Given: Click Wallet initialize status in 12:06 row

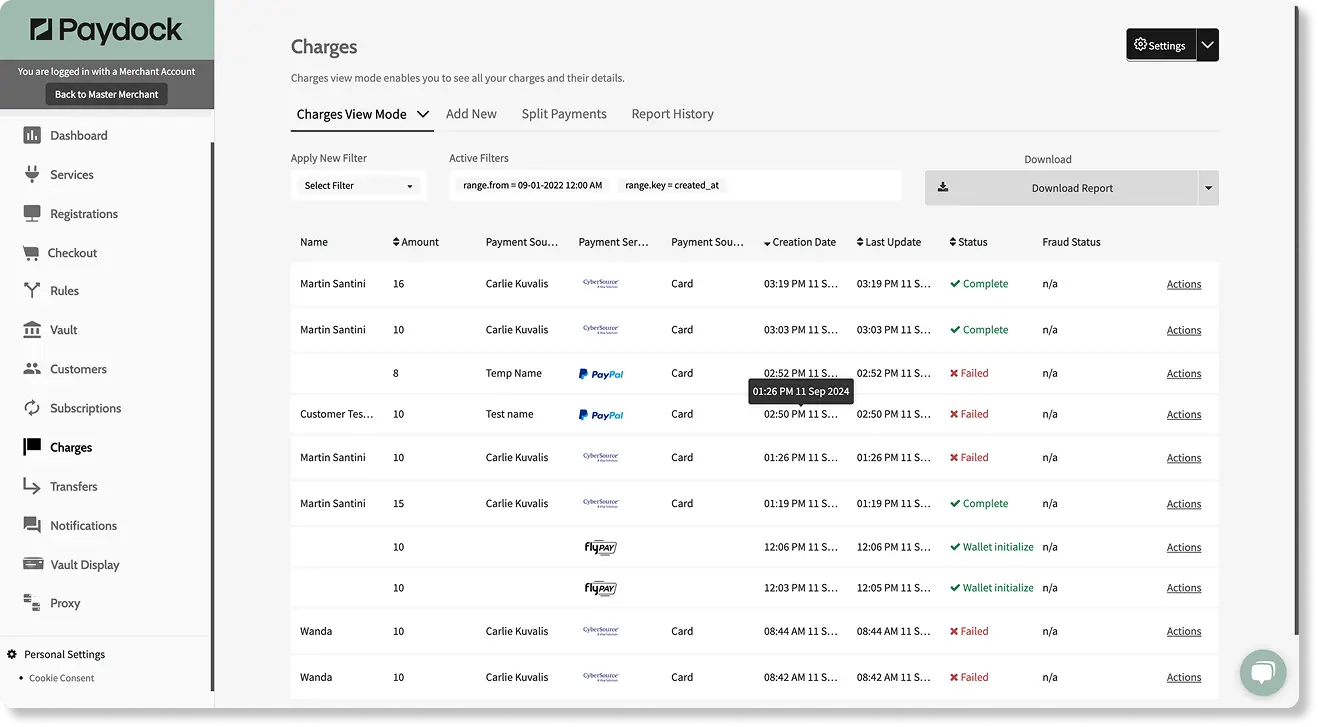Looking at the screenshot, I should coord(992,547).
